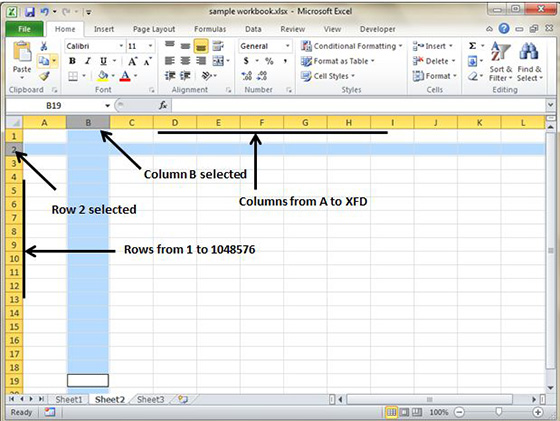Toggle Underline formatting

click(104, 61)
